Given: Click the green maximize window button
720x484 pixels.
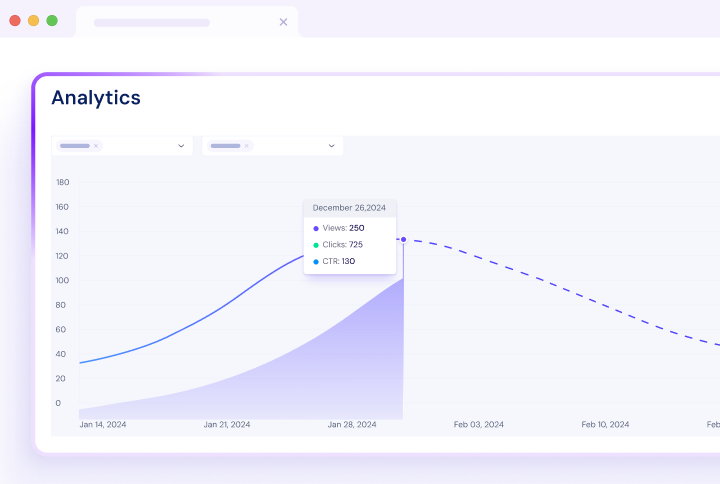Looking at the screenshot, I should (x=52, y=20).
